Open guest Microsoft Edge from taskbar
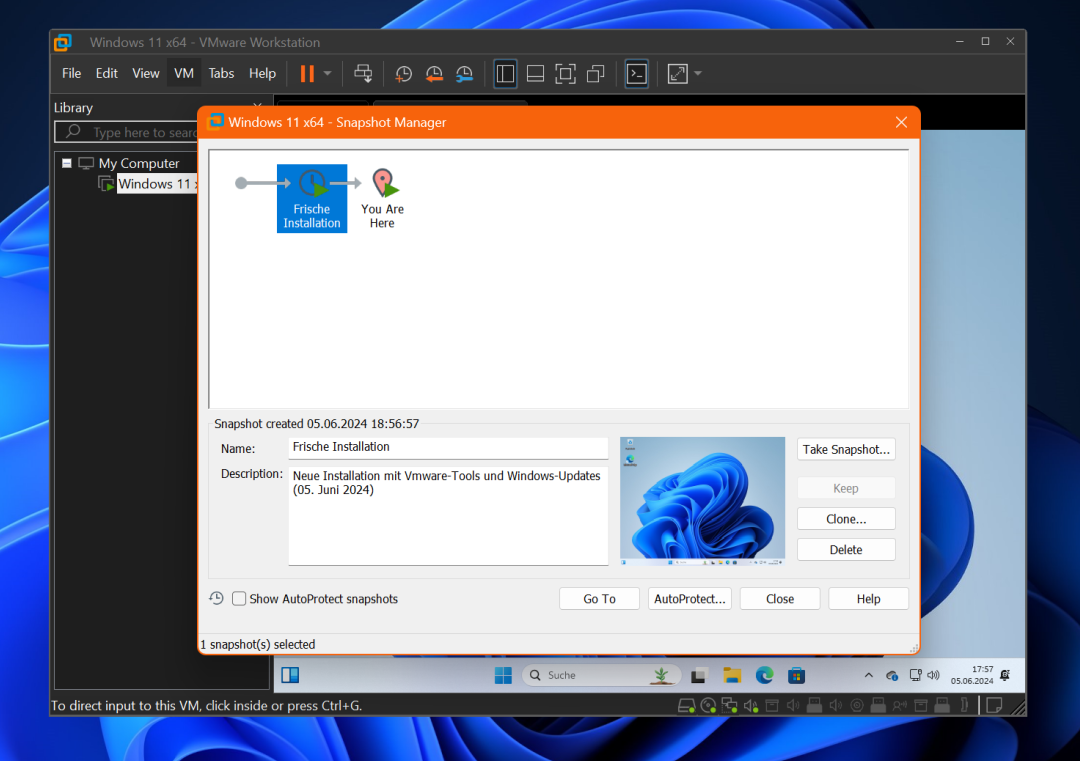This screenshot has width=1080, height=761. [764, 676]
